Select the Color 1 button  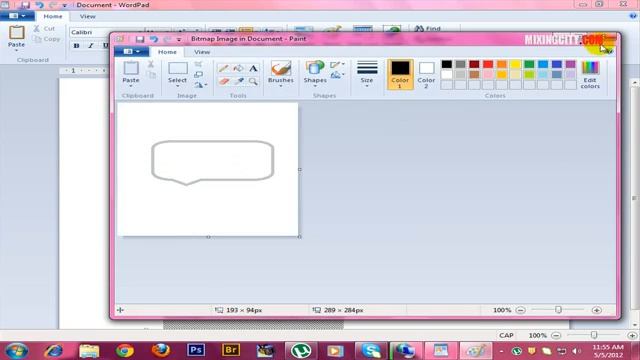tap(400, 74)
